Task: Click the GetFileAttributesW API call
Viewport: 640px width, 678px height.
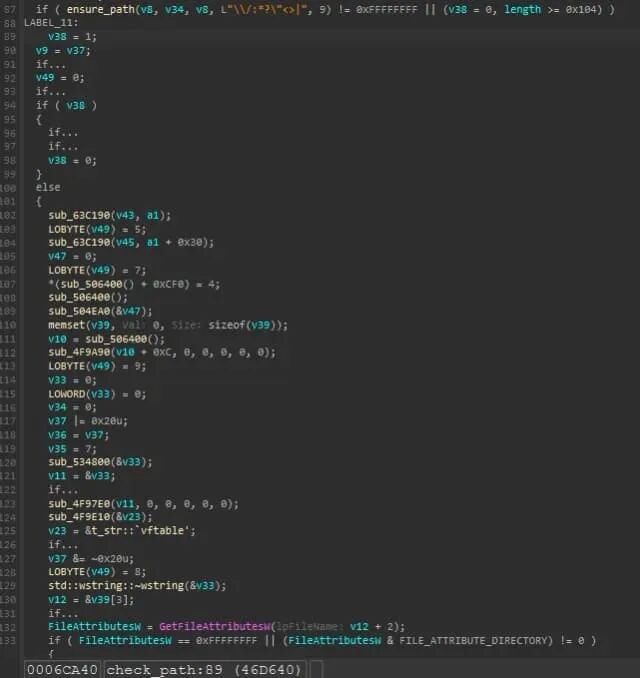Action: coord(215,627)
